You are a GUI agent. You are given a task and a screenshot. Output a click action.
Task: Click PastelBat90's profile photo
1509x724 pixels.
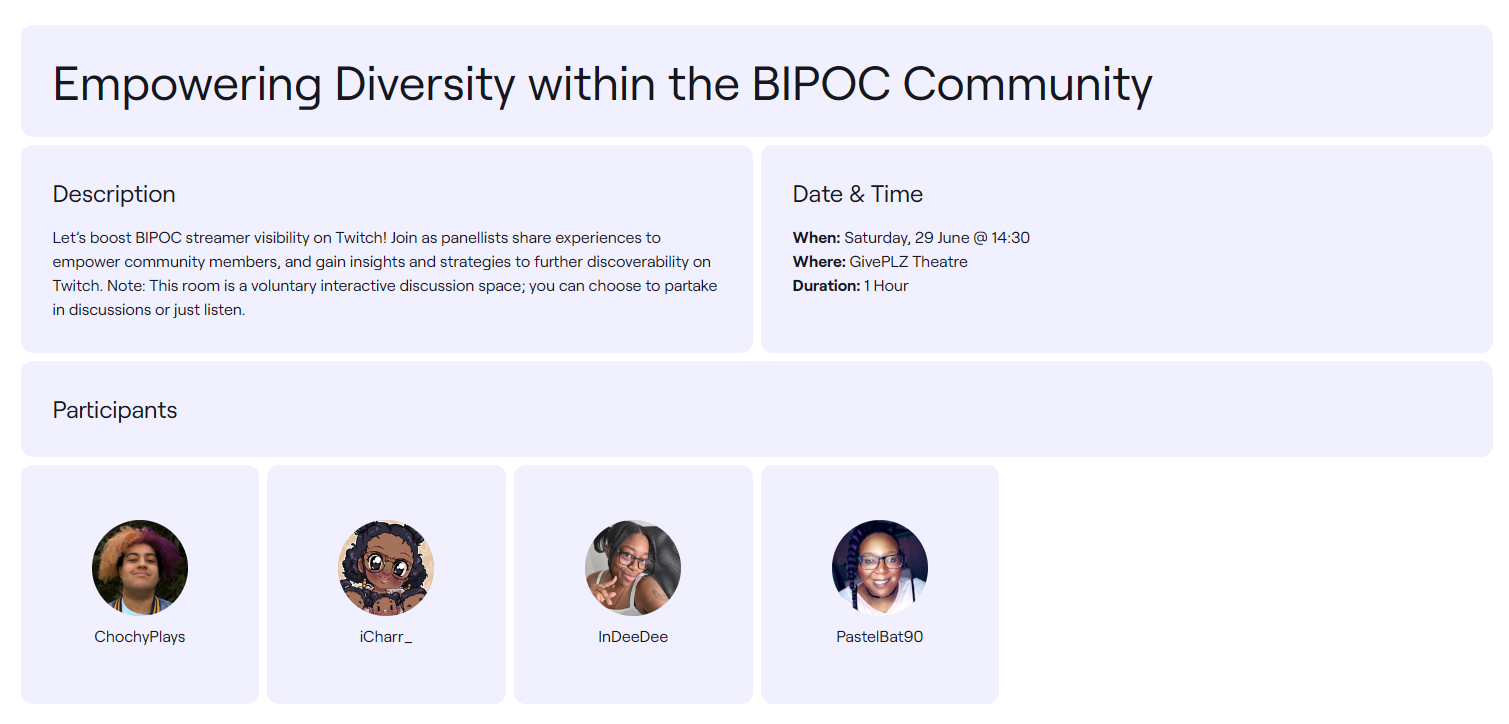click(x=880, y=567)
